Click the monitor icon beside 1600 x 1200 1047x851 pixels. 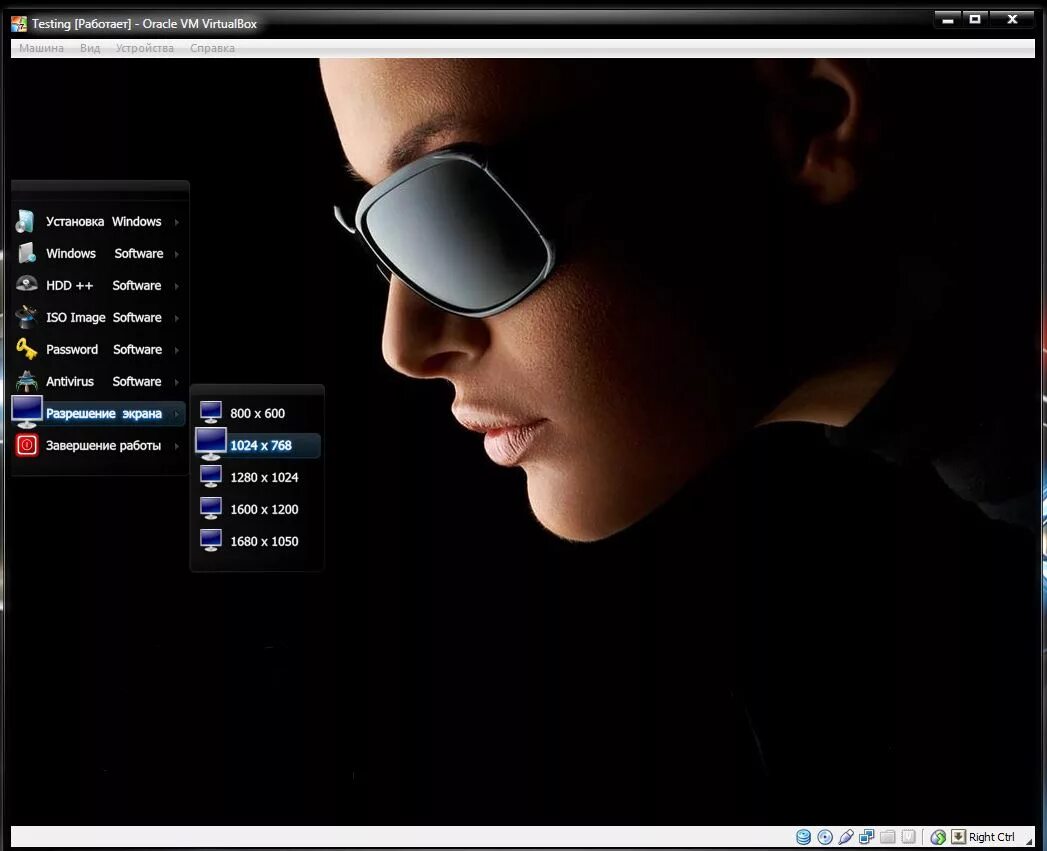211,508
